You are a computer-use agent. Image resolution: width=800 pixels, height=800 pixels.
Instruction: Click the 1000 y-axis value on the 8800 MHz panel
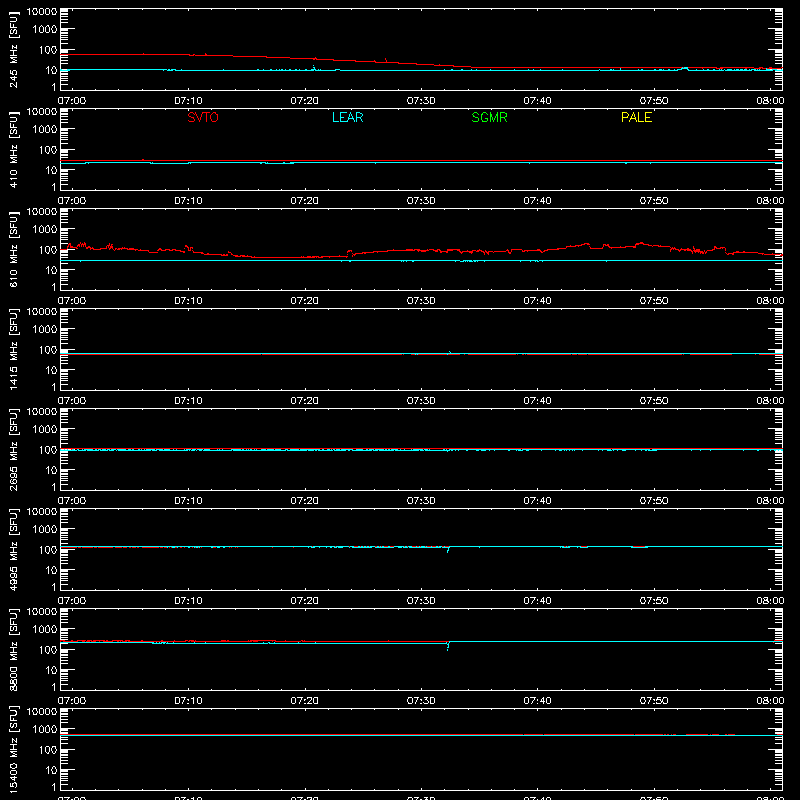45,630
